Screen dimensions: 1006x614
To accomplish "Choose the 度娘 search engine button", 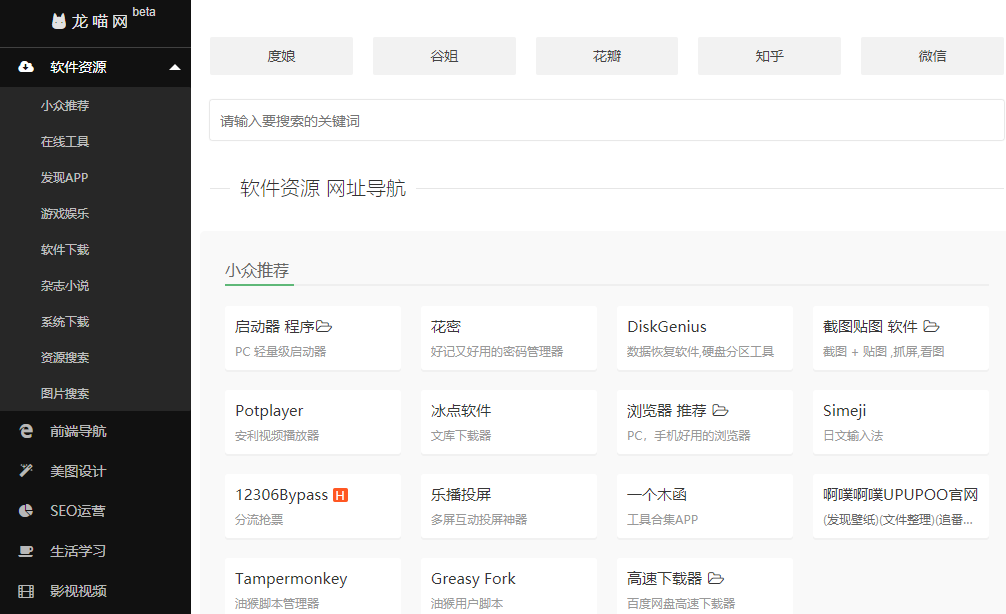I will [281, 56].
